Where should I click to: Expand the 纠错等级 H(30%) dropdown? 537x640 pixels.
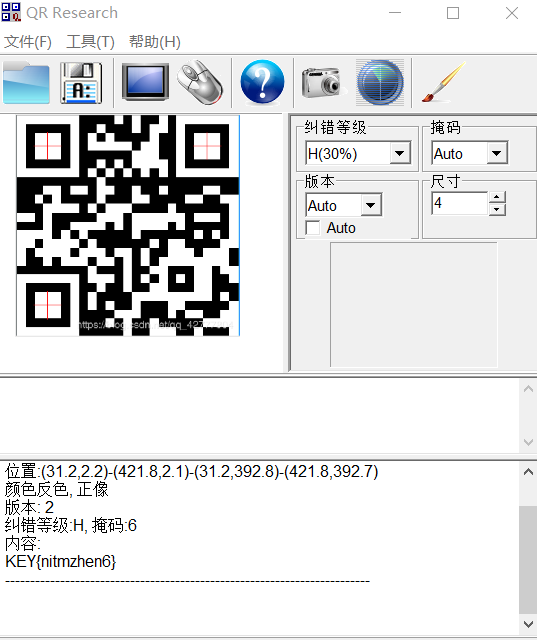(399, 153)
